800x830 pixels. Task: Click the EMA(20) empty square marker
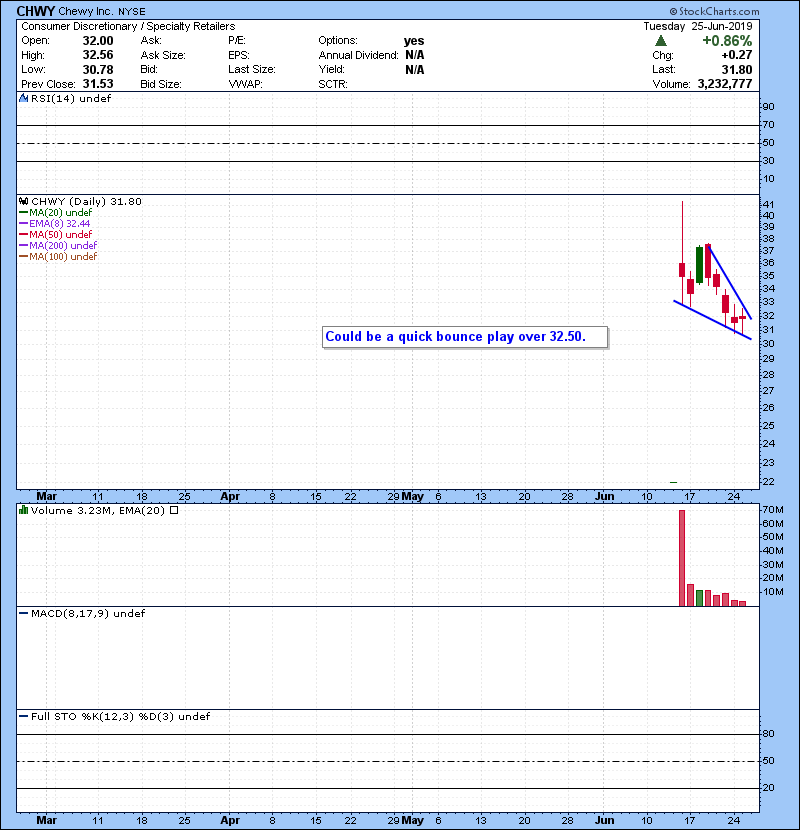click(x=174, y=510)
